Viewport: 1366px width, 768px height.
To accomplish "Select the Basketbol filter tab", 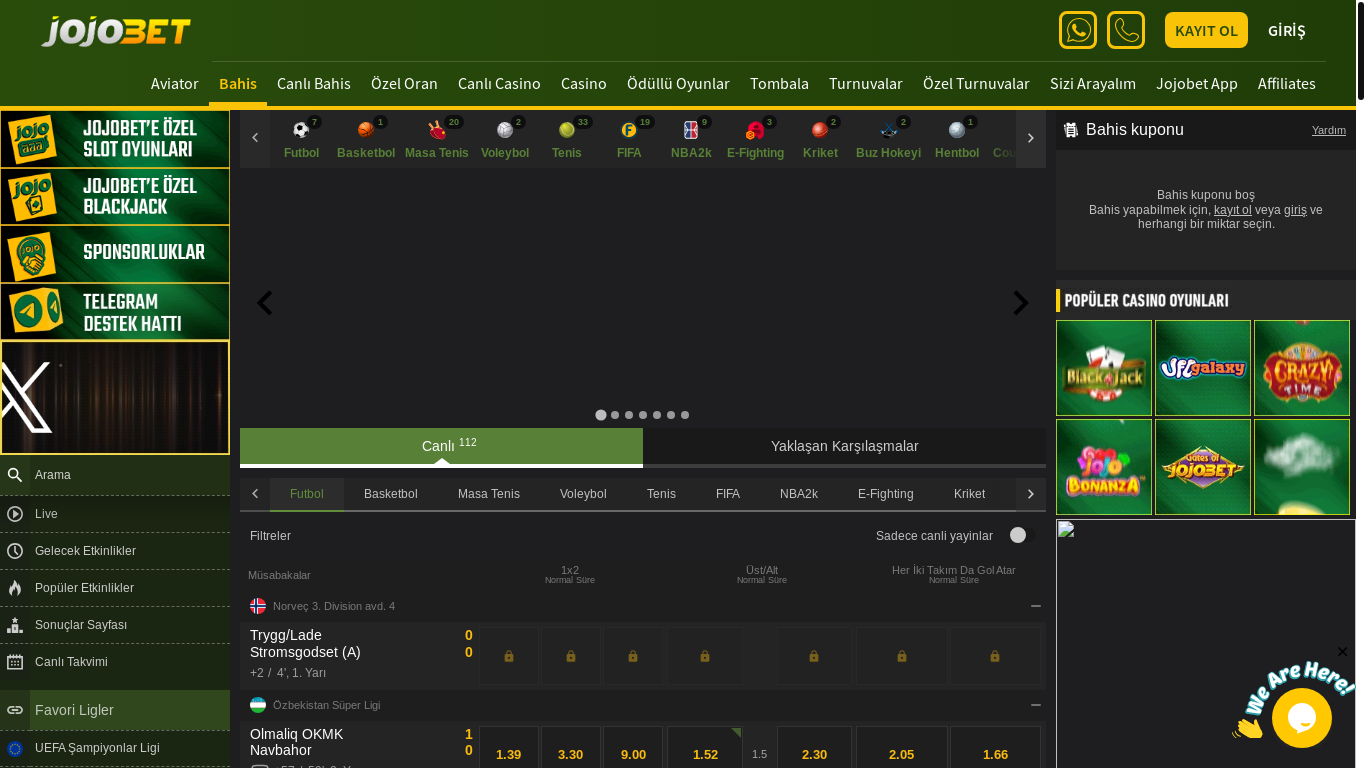I will [x=391, y=494].
